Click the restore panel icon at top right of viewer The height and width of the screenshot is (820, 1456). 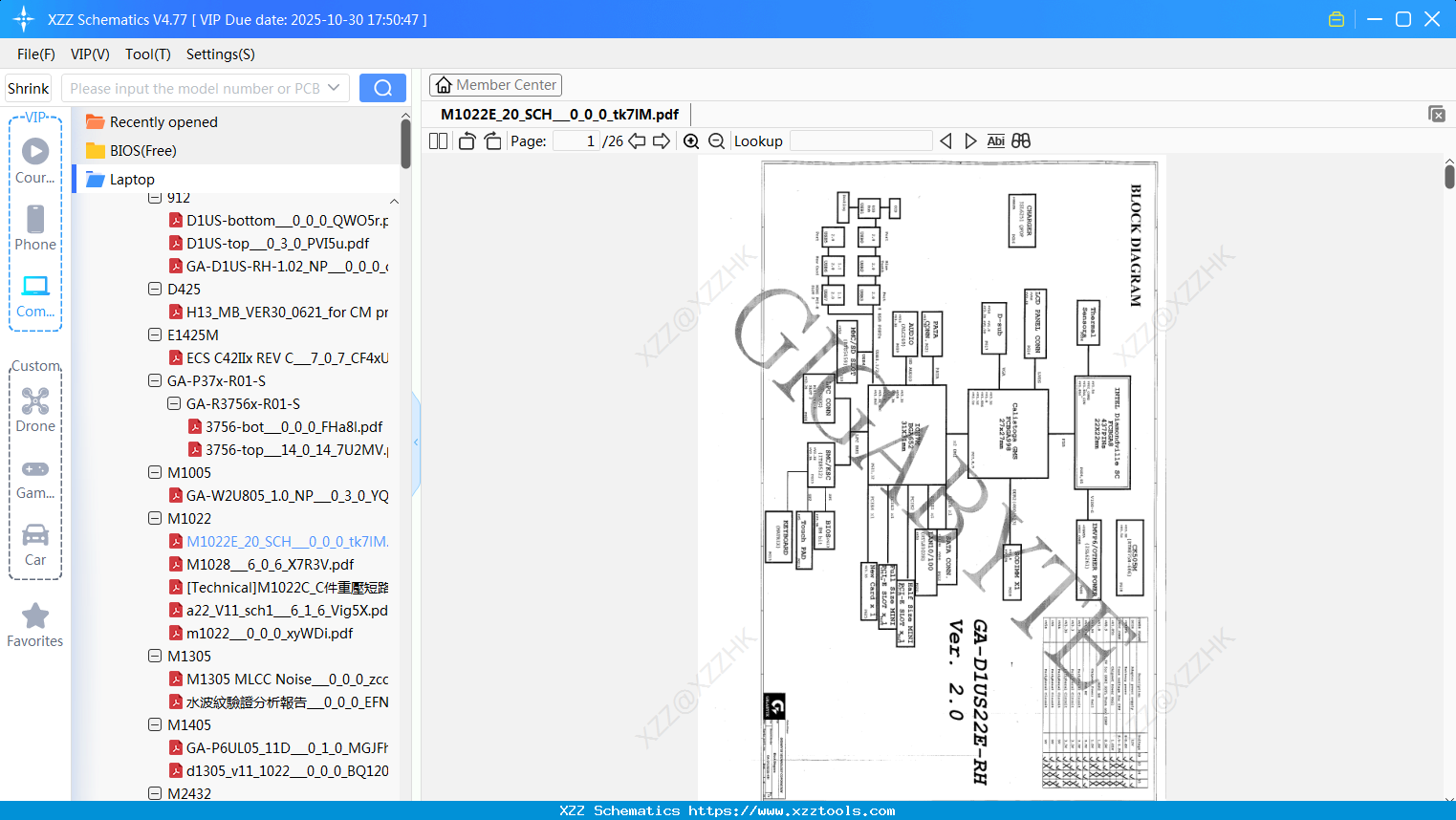pyautogui.click(x=1436, y=114)
